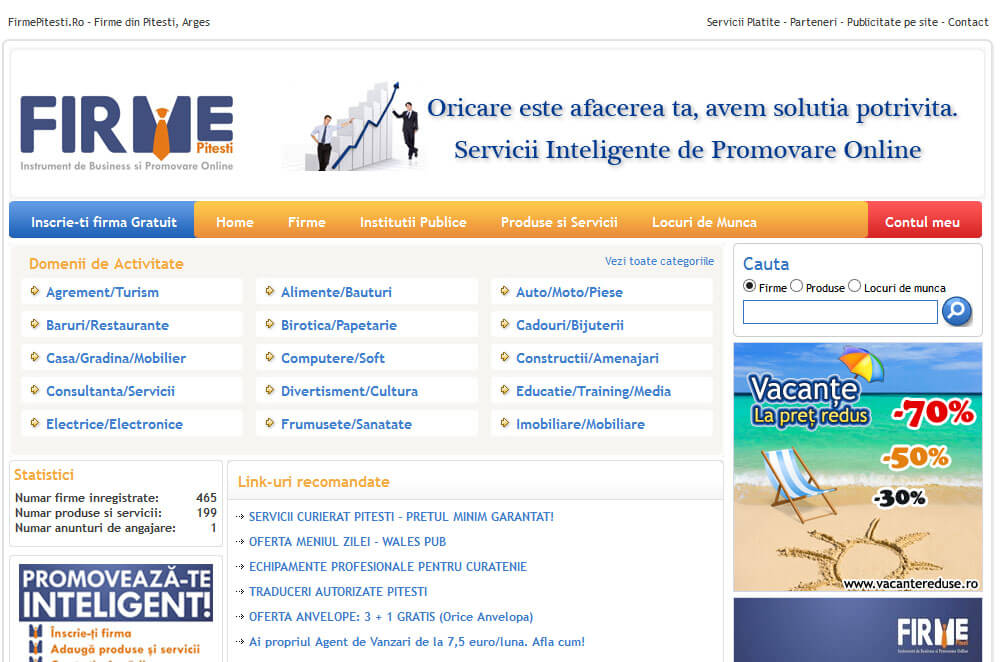Open the Institutii Publice menu item
This screenshot has height=662, width=1000.
[413, 222]
